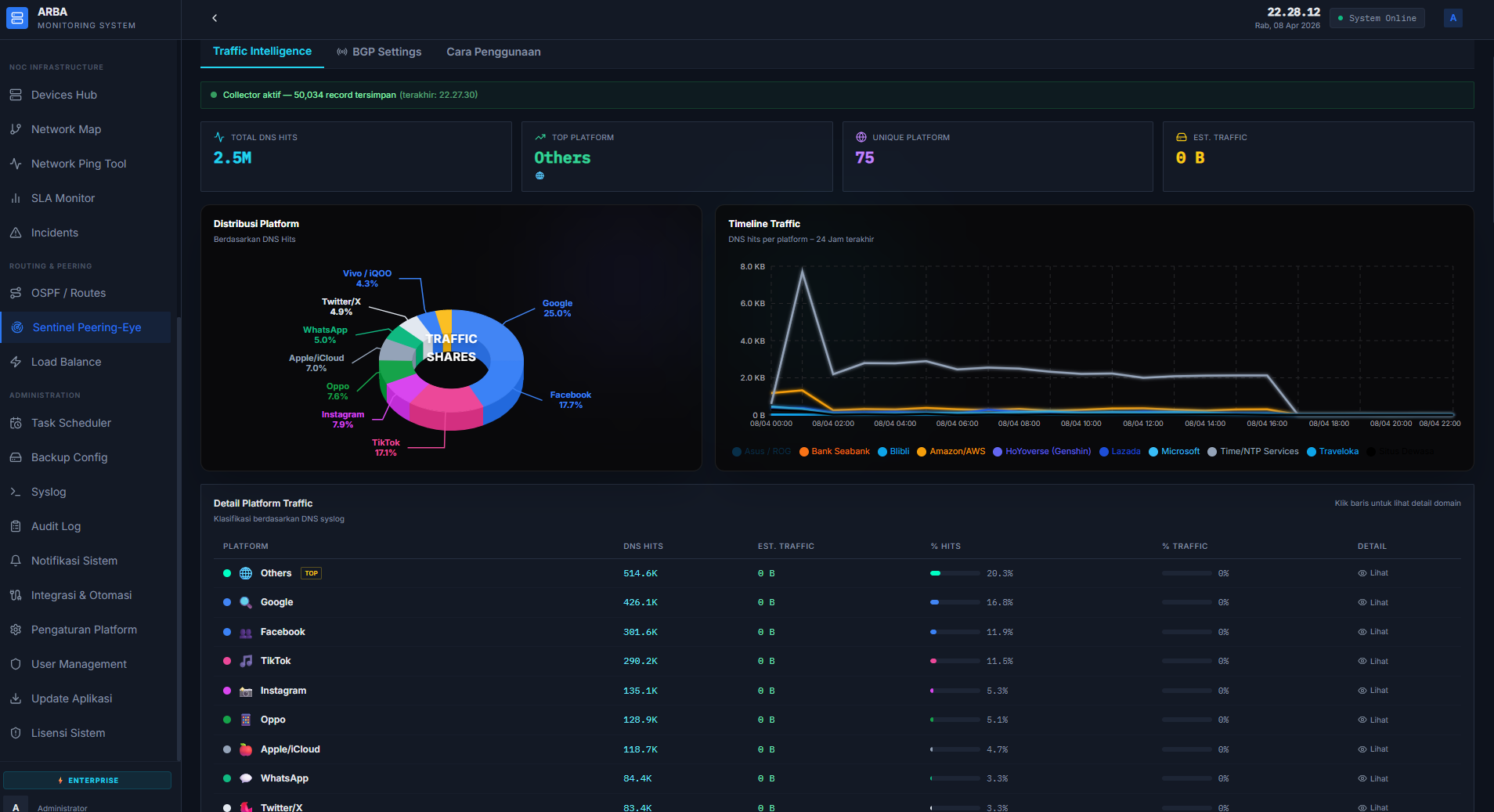Viewport: 1494px width, 812px height.
Task: Toggle Amazon/AWS legend entry
Action: click(951, 451)
